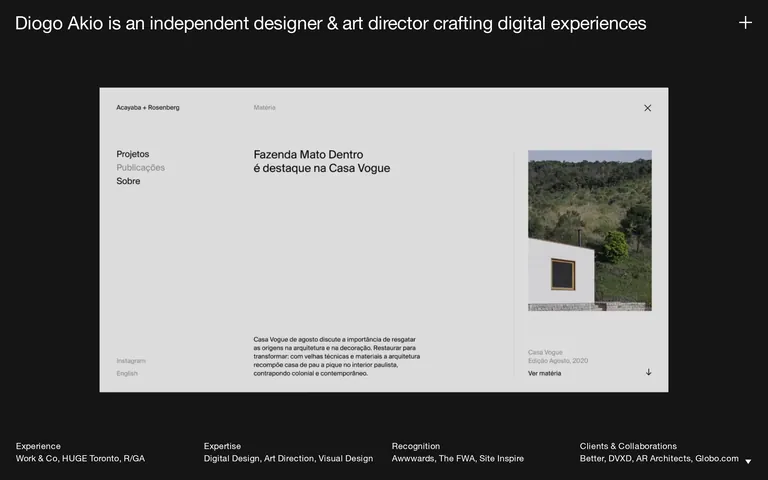Click 'Digital Design, Art Direction, Visual Design' text
Screen dimensions: 768x480
[288, 458]
